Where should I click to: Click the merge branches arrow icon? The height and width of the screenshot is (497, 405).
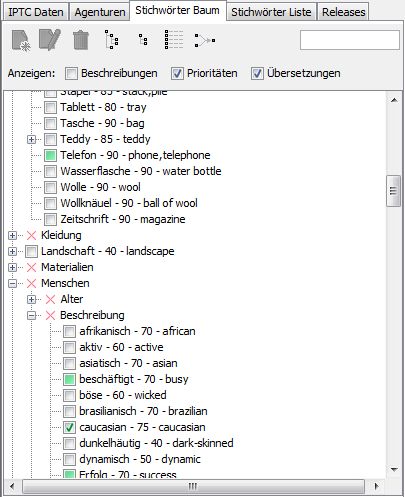click(205, 40)
